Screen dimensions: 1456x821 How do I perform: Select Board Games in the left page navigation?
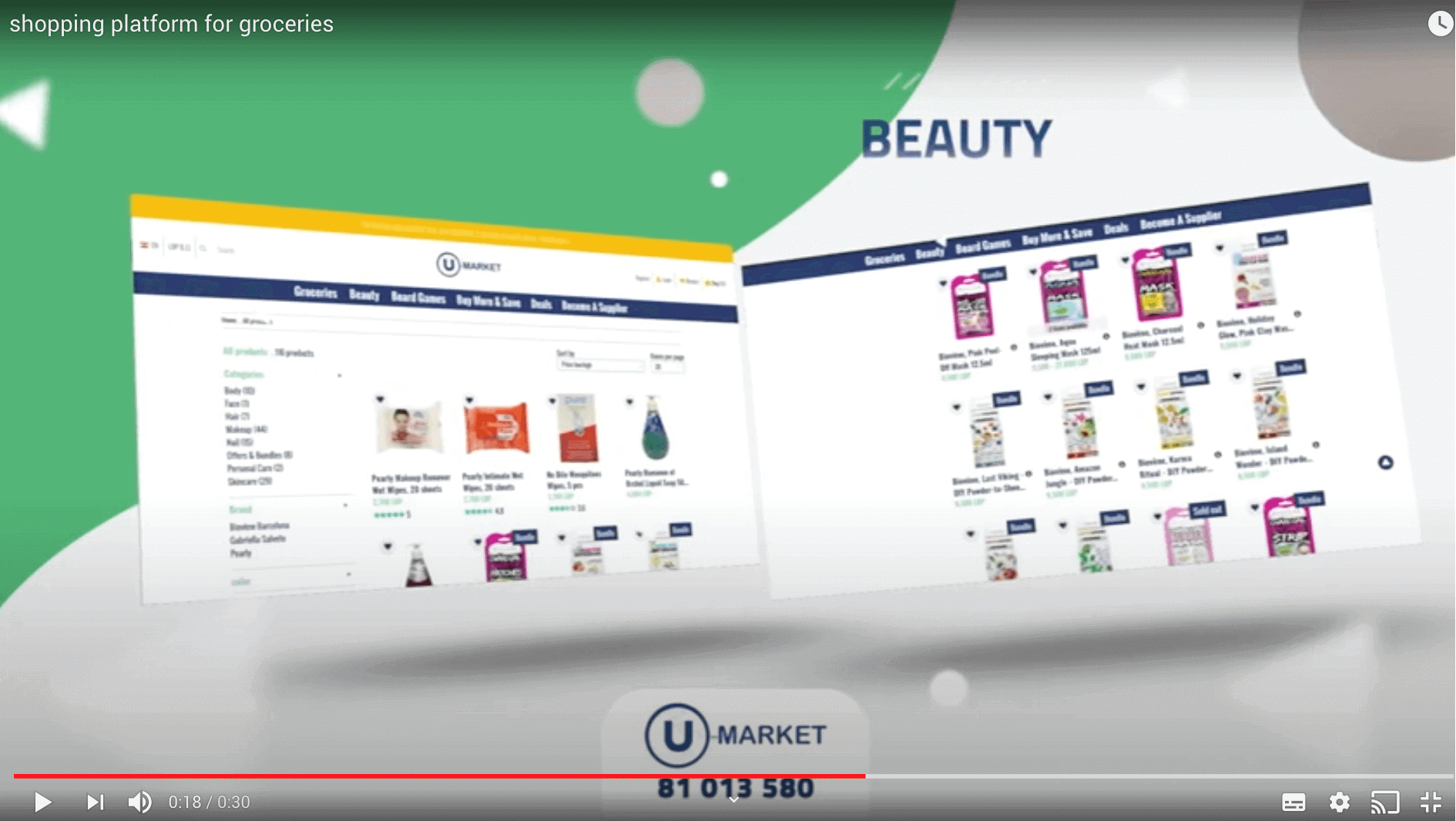point(418,297)
